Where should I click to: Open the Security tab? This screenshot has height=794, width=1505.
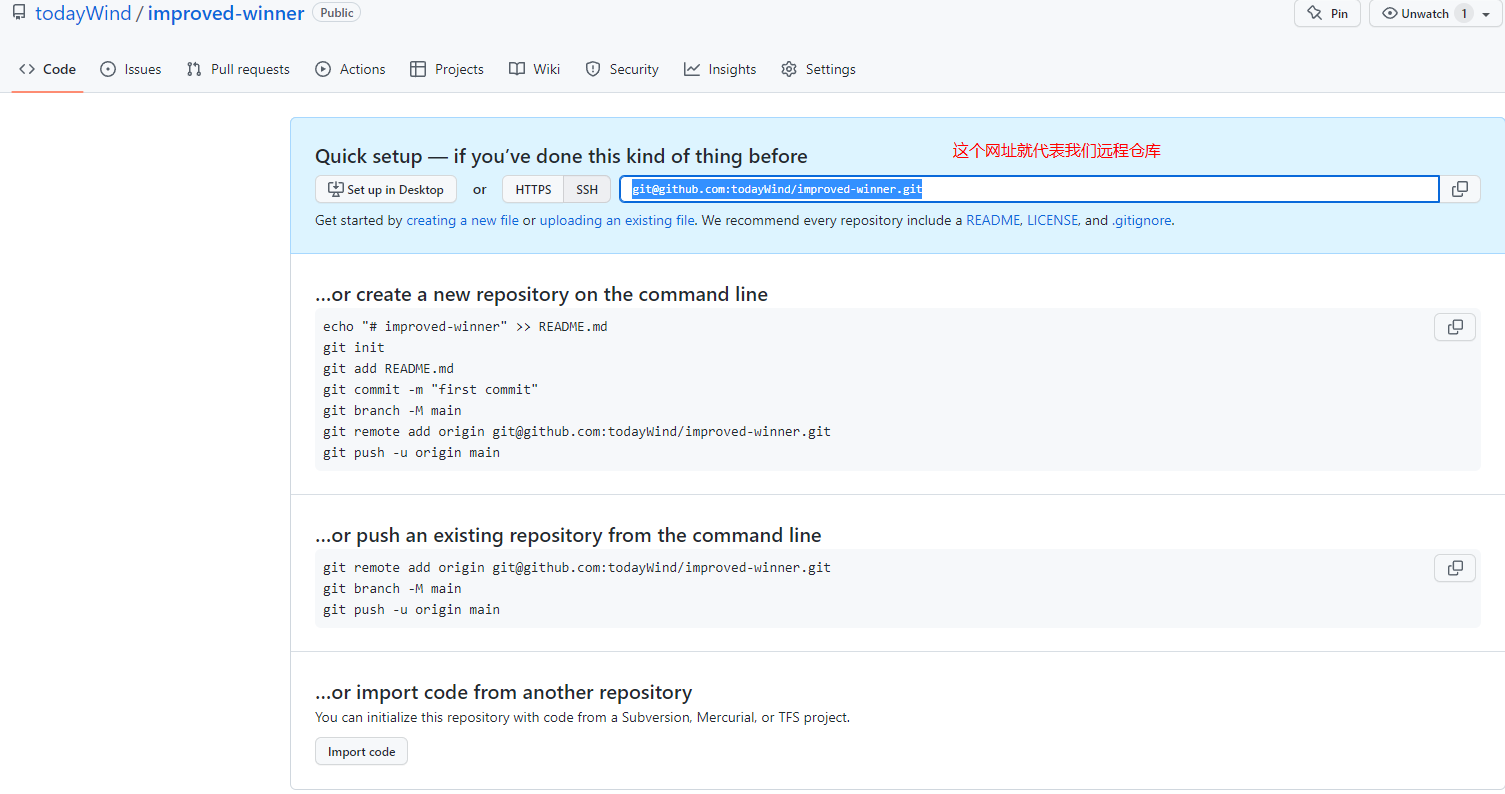tap(622, 69)
